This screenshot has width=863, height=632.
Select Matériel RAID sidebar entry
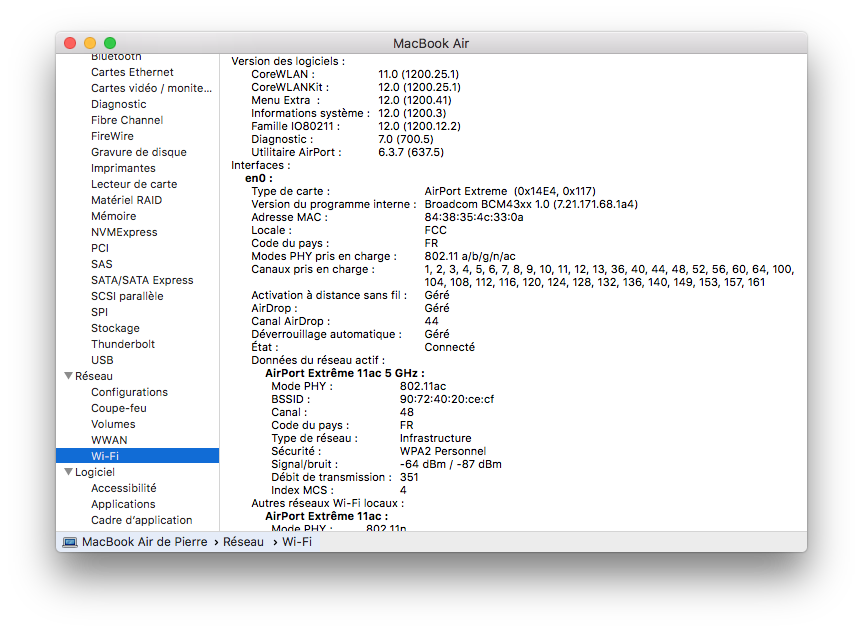coord(127,200)
